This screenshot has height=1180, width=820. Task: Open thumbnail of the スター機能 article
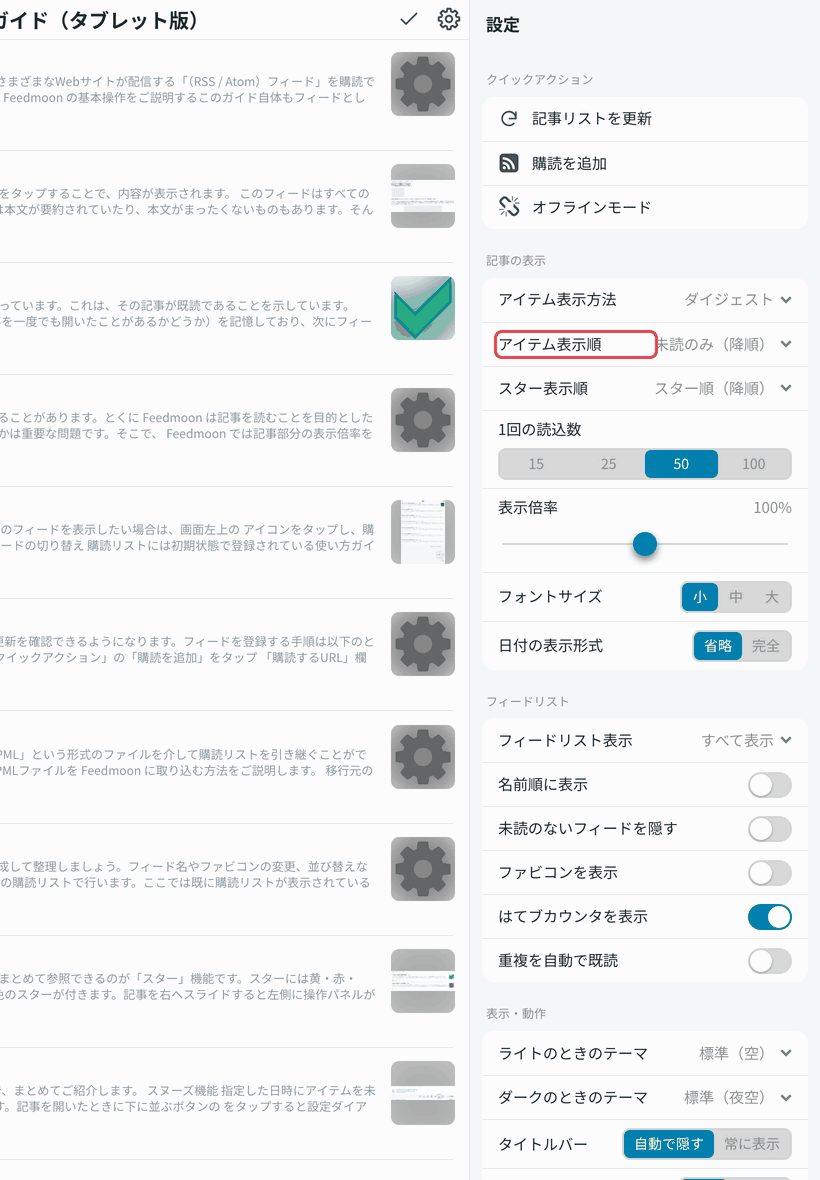point(423,981)
